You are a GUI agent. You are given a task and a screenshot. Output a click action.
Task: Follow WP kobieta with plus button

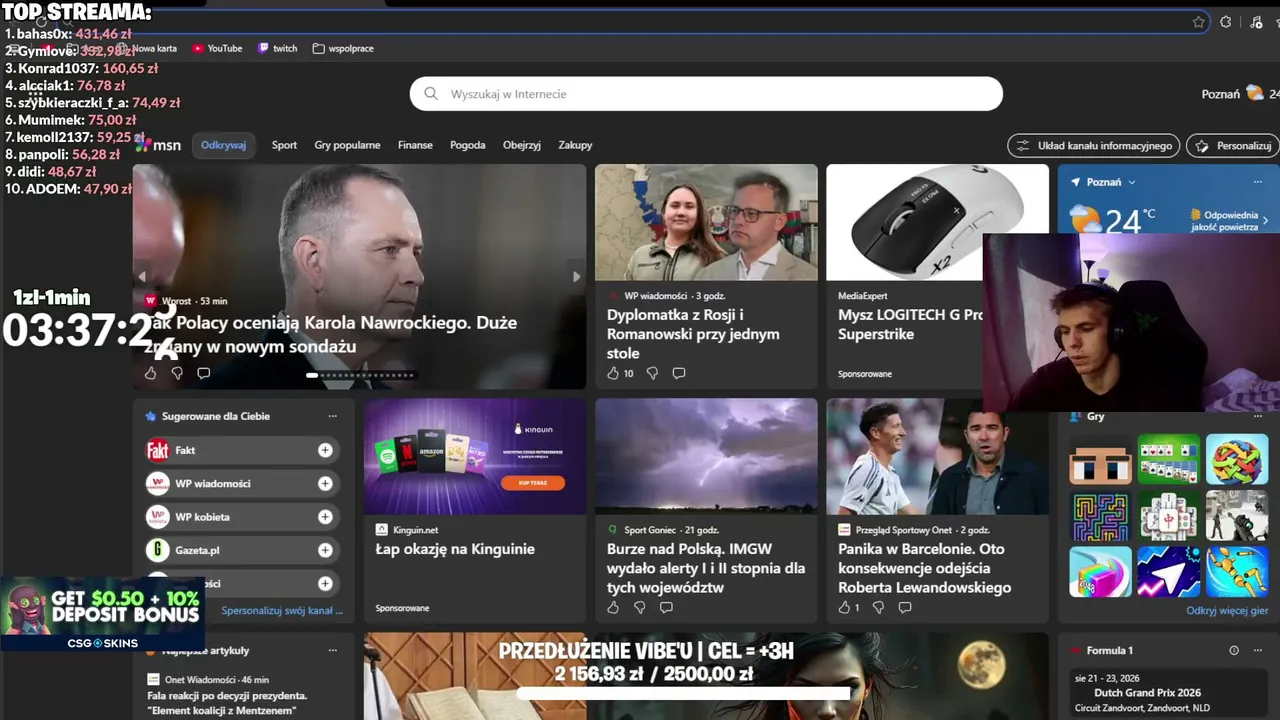point(325,517)
